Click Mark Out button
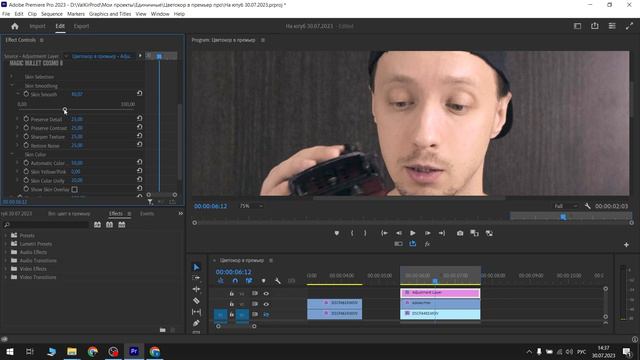Screen dimensions: 640x360 point(365,233)
